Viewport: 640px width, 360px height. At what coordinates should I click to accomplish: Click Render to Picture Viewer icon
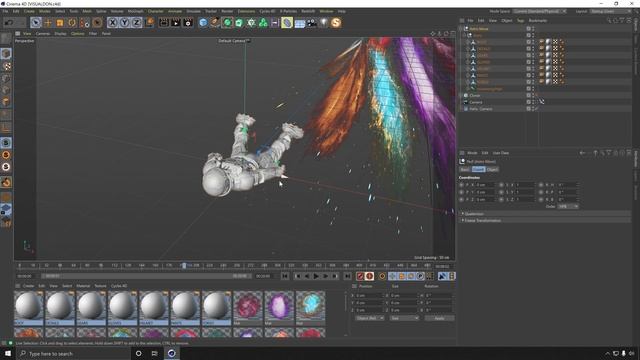[x=176, y=22]
